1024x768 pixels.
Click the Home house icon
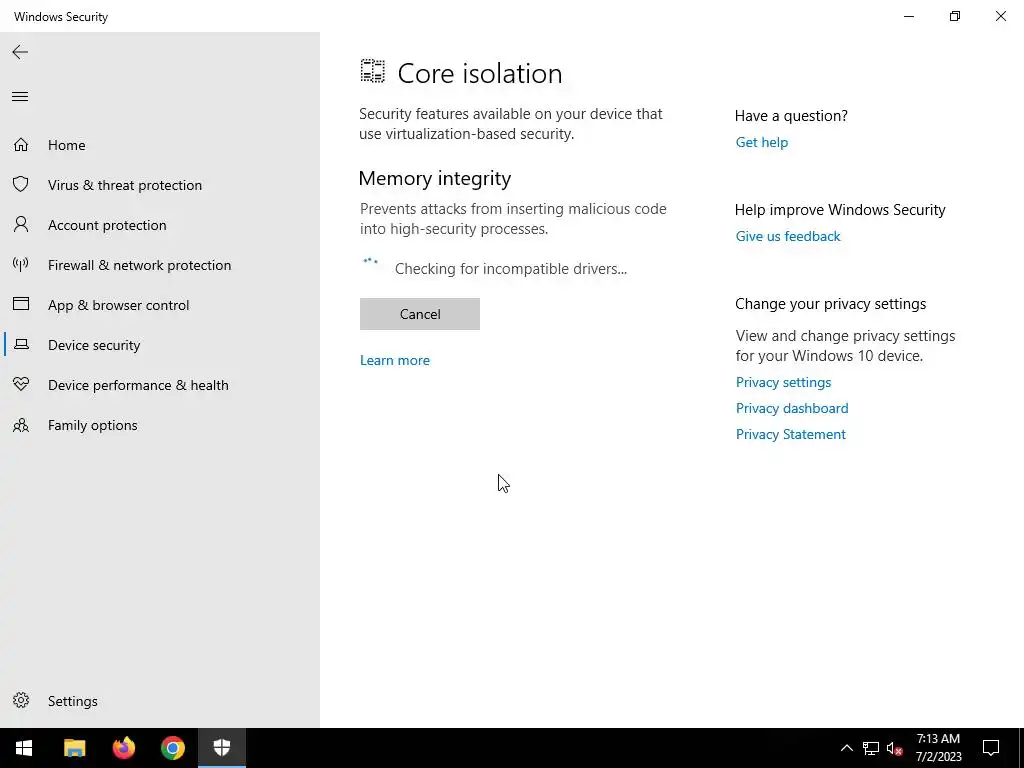21,144
